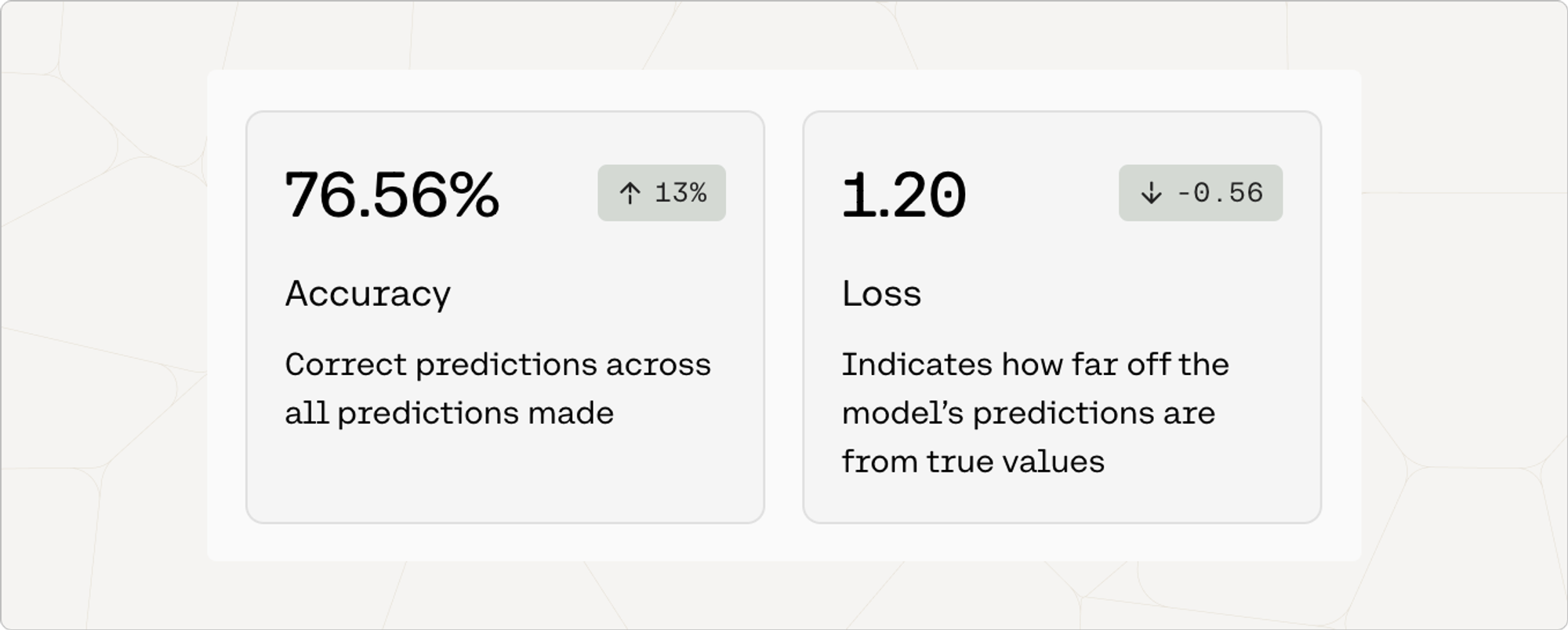This screenshot has width=1568, height=630.
Task: Click the "-0.56" text inside the badge
Action: [1220, 193]
